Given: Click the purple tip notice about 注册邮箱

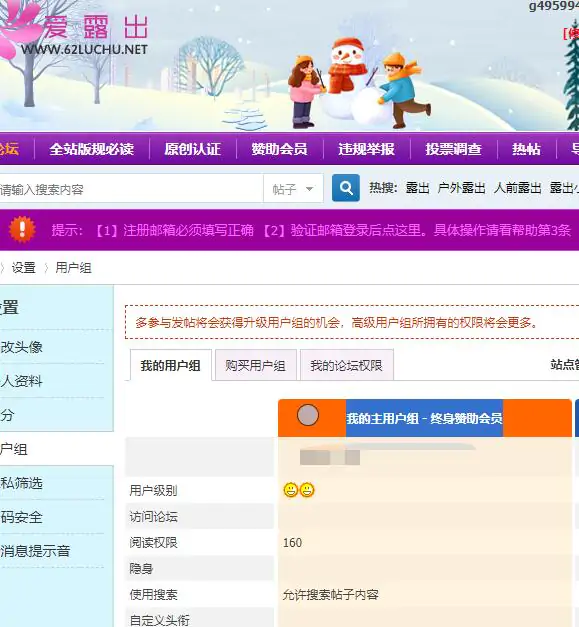Looking at the screenshot, I should click(x=311, y=230).
